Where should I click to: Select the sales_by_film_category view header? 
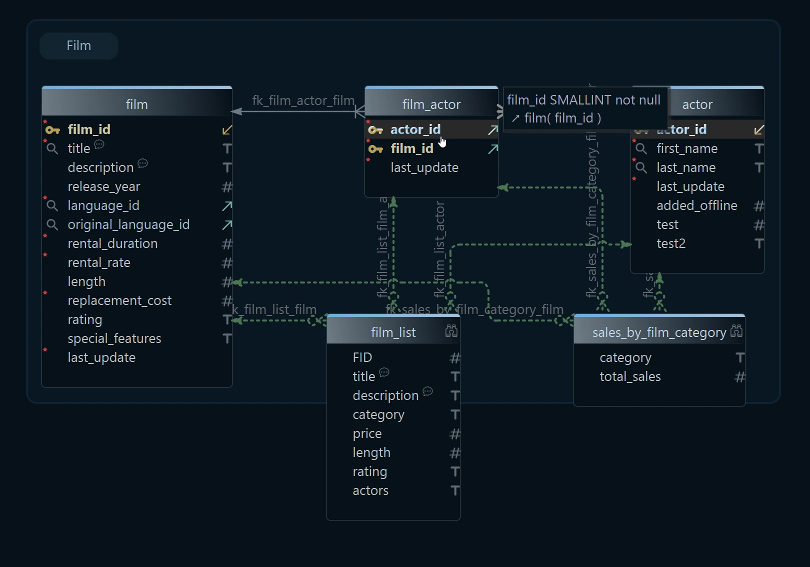tap(659, 330)
